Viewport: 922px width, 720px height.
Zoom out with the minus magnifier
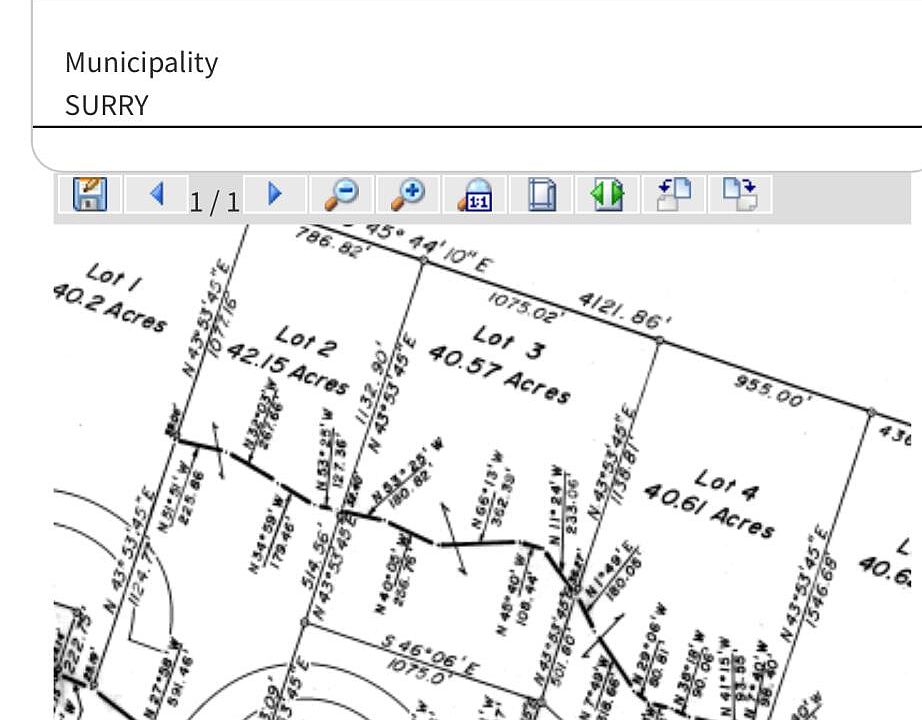pos(341,193)
